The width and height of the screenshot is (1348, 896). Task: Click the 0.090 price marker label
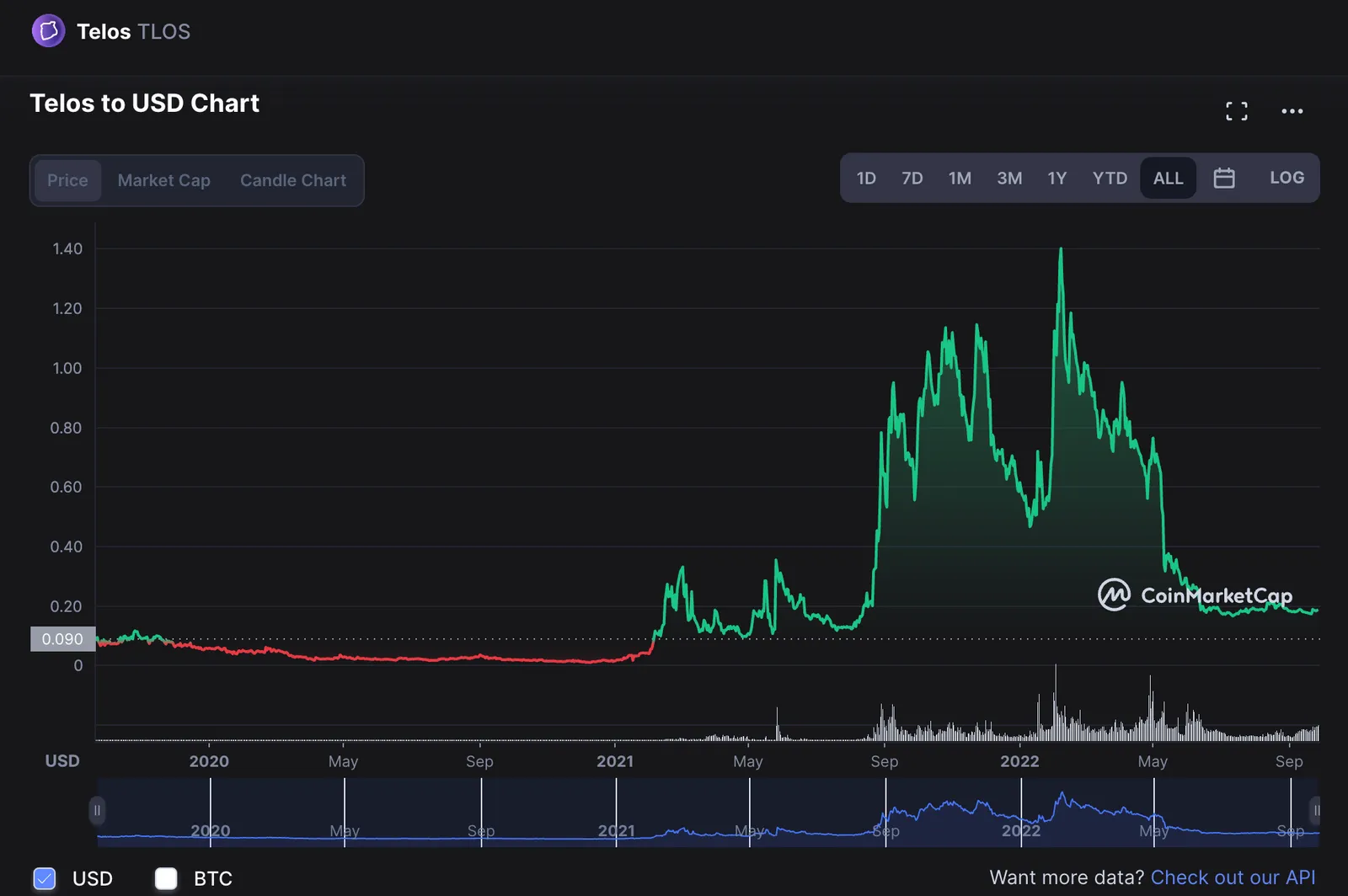(62, 639)
